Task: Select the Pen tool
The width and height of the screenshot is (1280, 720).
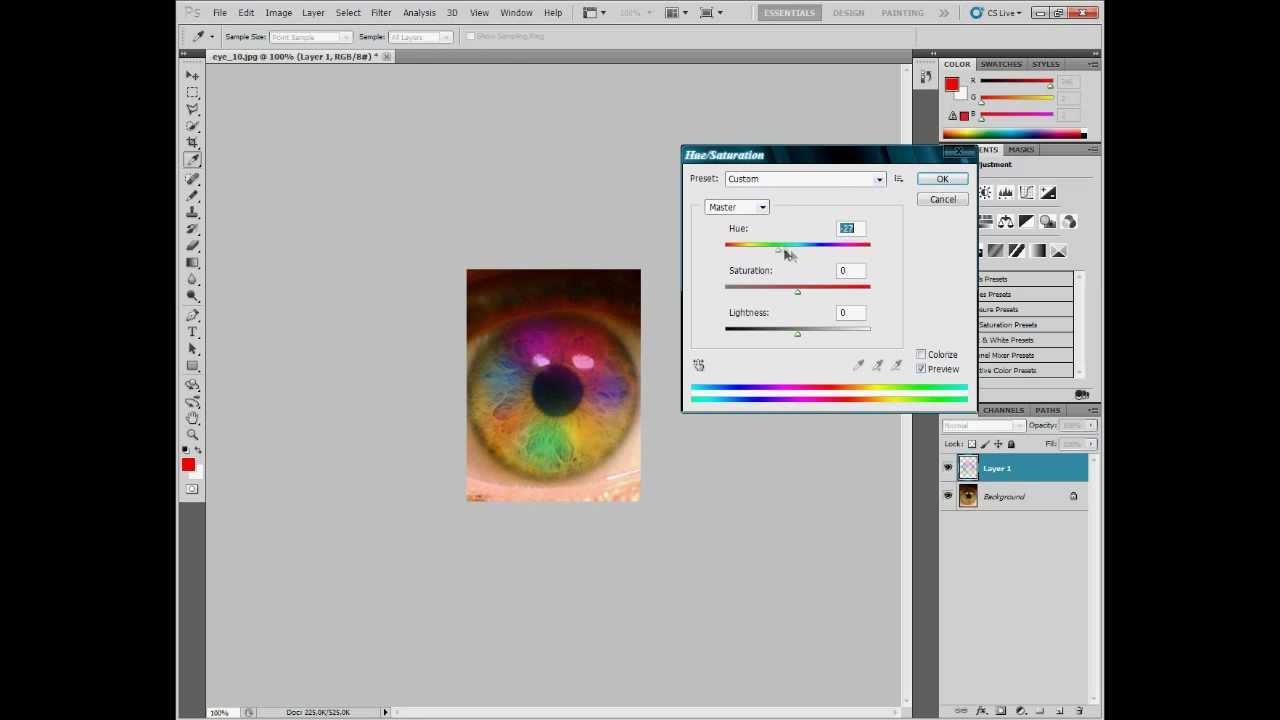Action: [x=192, y=315]
